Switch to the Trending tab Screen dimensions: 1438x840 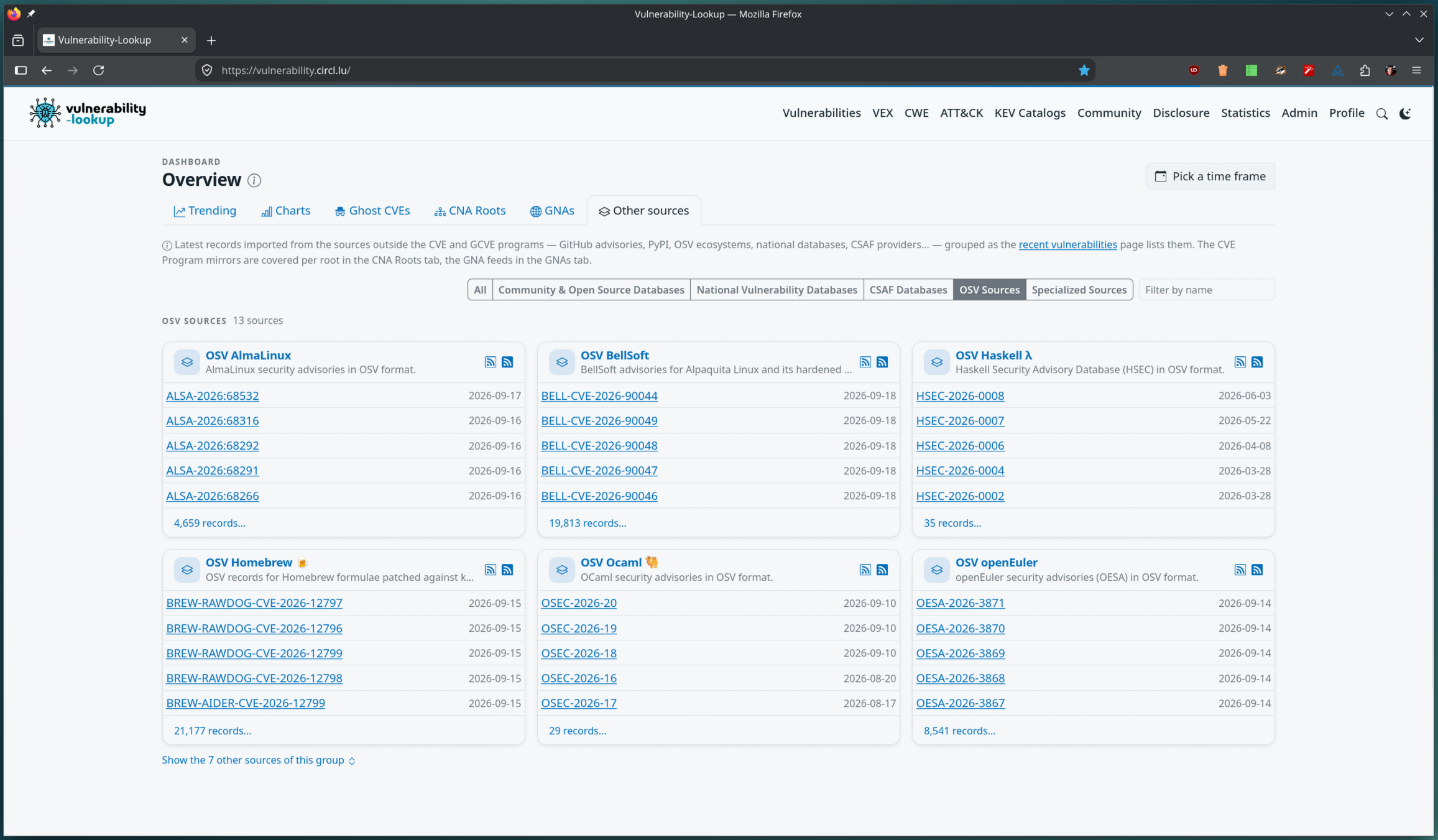coord(205,211)
